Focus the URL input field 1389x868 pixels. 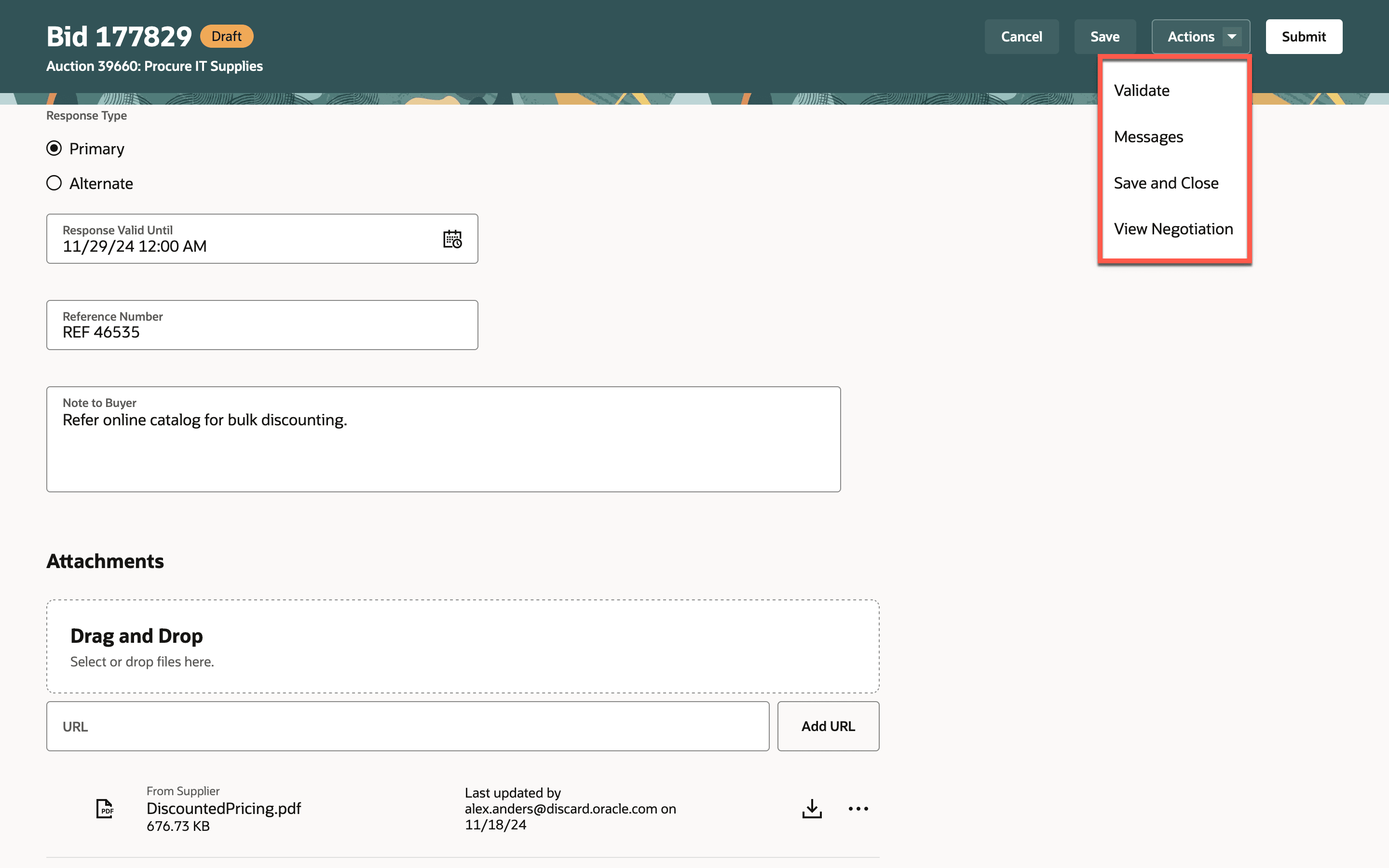[x=408, y=726]
